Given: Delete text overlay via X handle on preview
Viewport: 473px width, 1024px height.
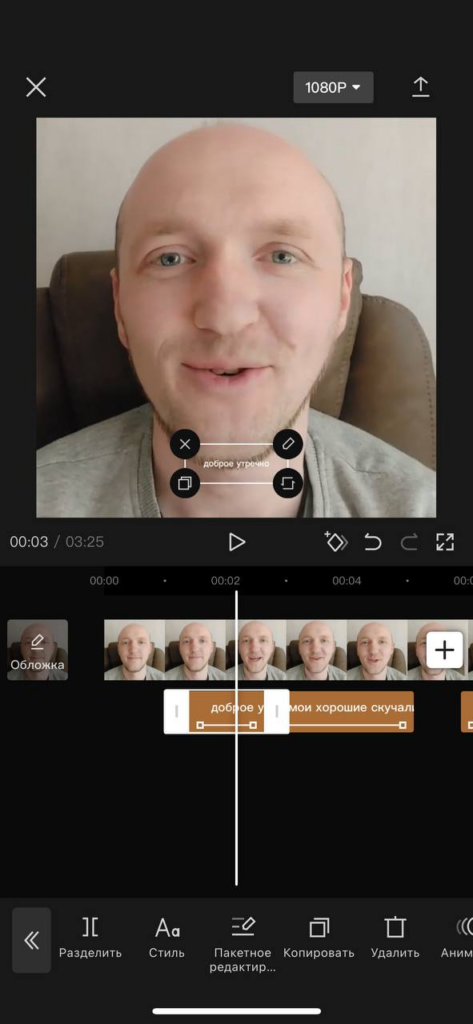Looking at the screenshot, I should tap(185, 445).
